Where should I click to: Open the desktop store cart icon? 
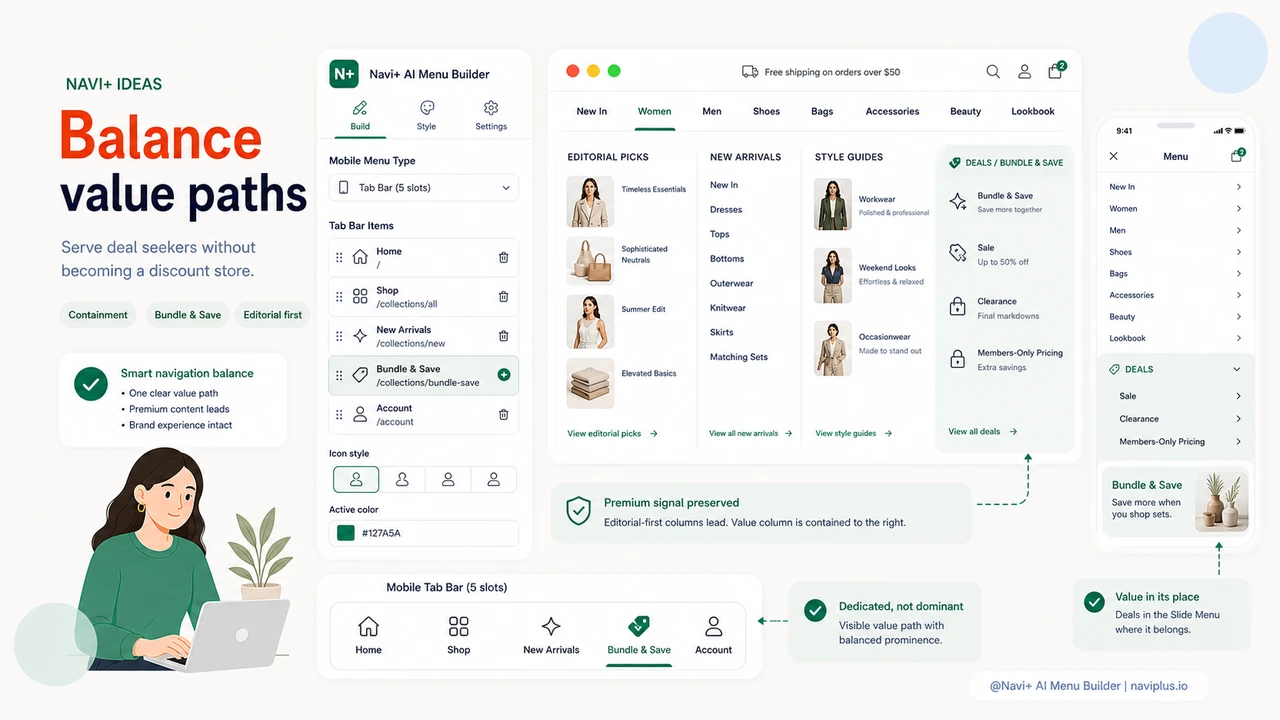pos(1056,71)
